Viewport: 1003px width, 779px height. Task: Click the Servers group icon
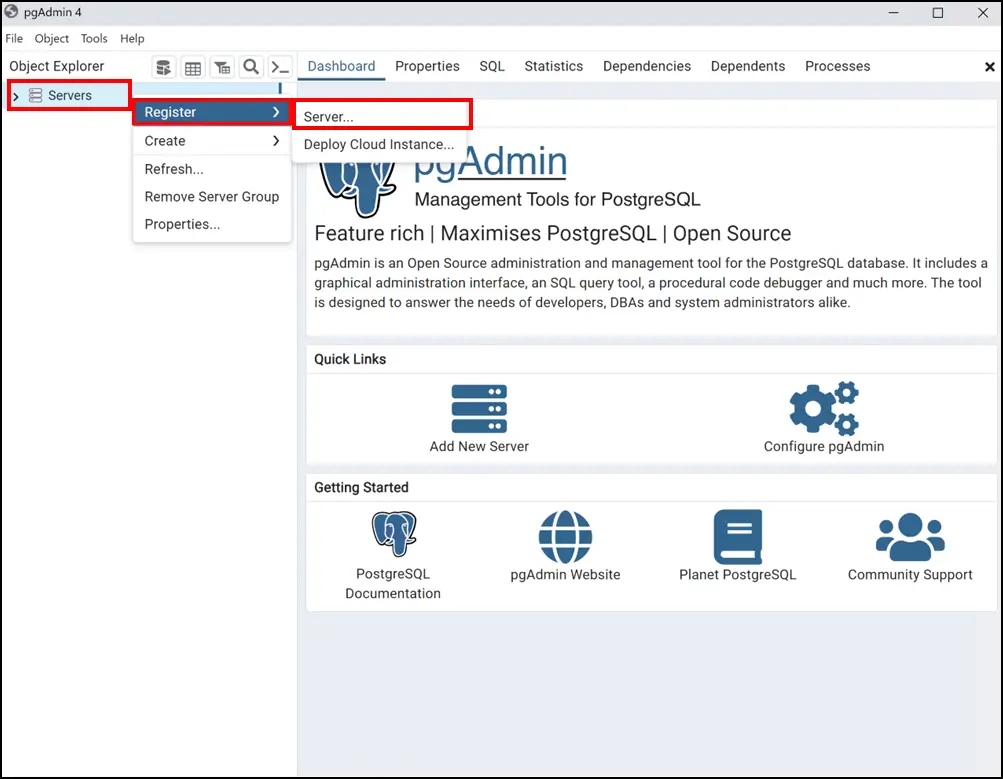35,95
